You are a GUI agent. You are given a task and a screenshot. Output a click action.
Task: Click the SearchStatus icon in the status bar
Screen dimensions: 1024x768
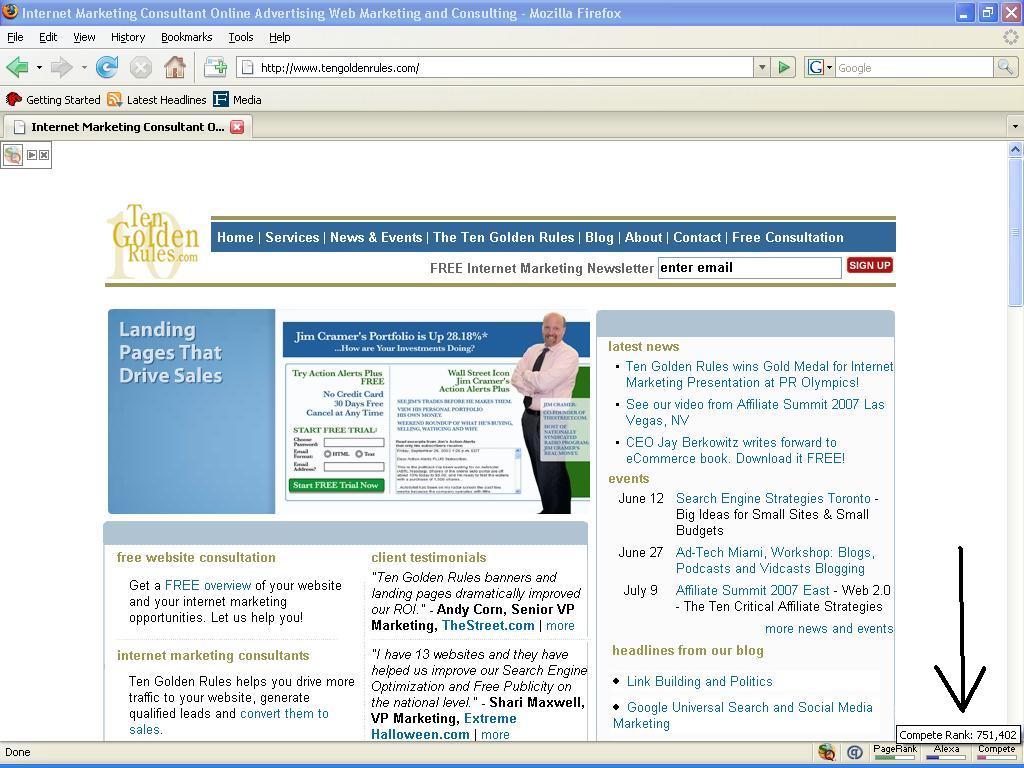(x=827, y=752)
